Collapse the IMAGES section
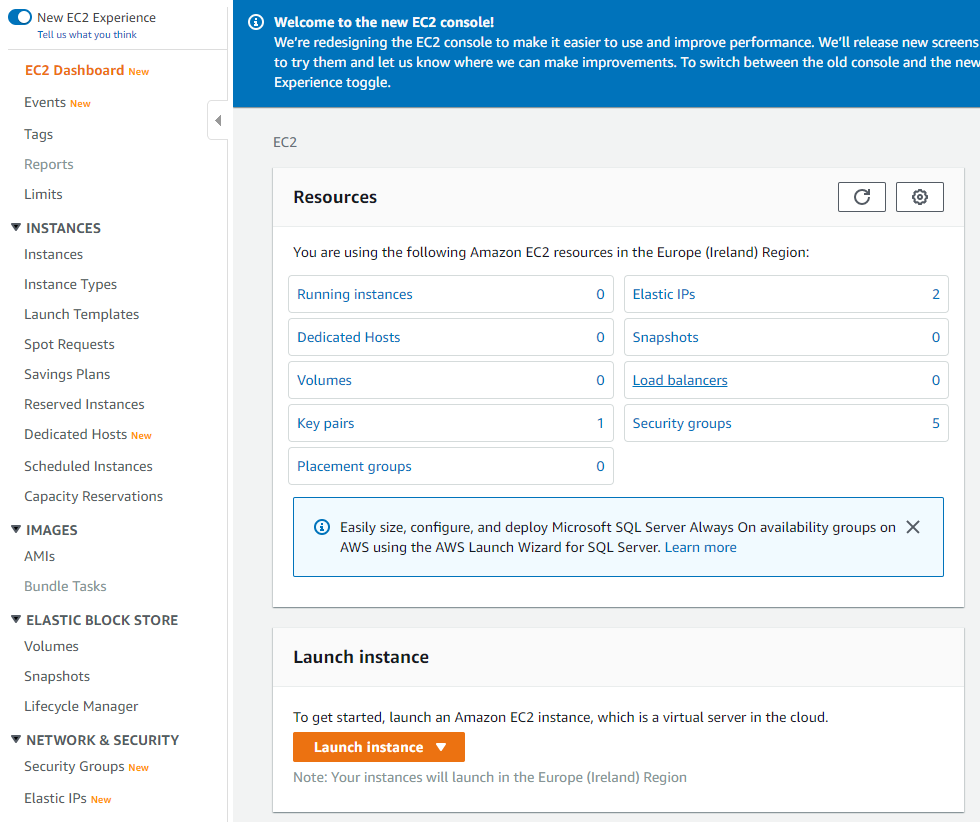This screenshot has width=980, height=822. [x=16, y=529]
